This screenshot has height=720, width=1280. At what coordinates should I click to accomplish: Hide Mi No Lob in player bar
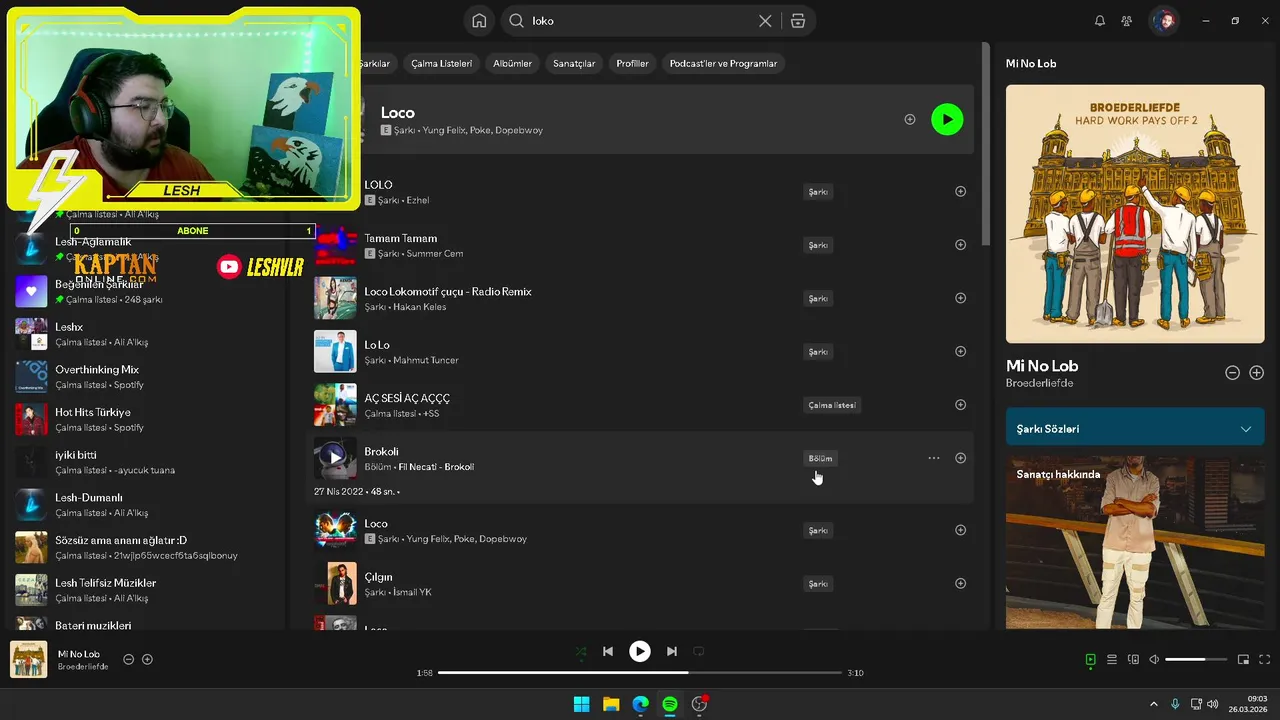pos(128,659)
